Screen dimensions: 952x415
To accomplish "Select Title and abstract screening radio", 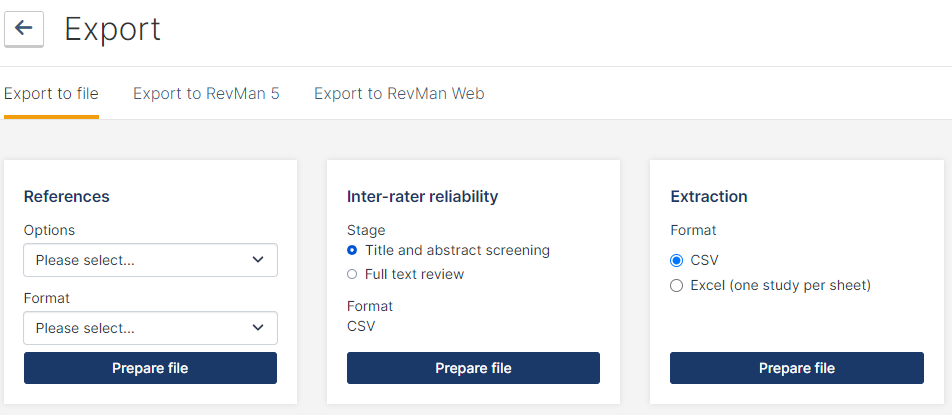I will (352, 250).
